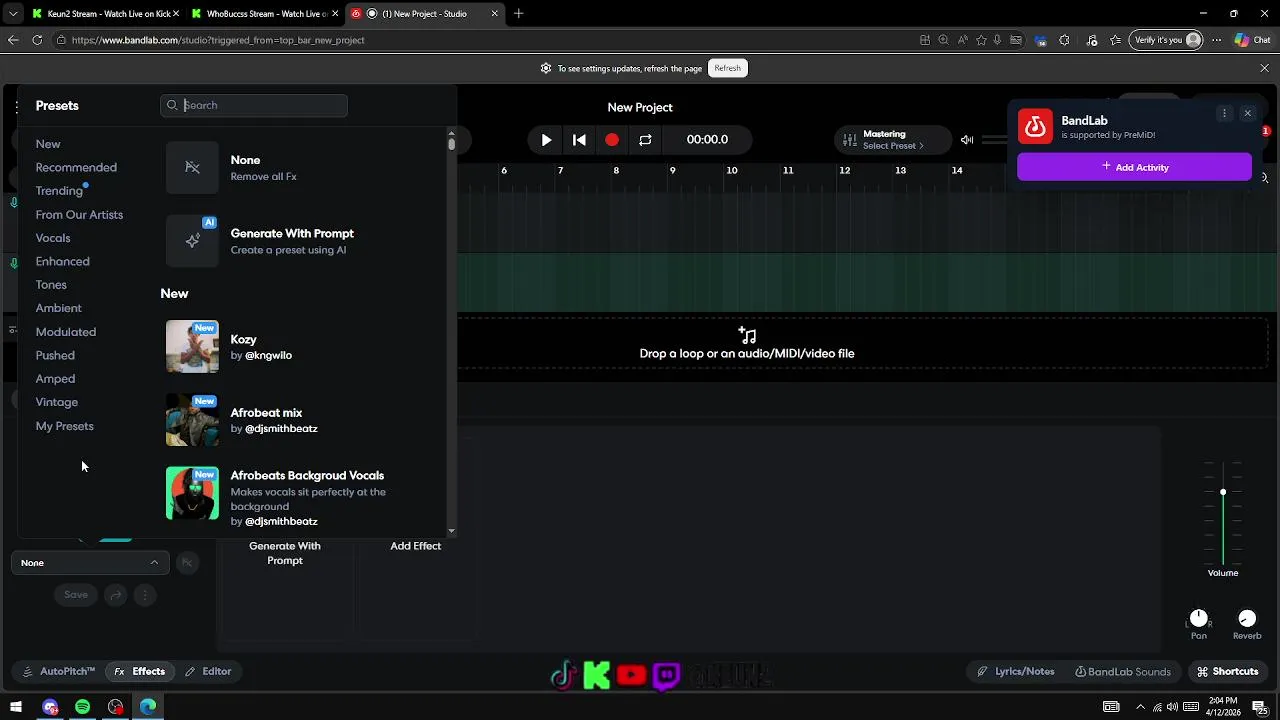The height and width of the screenshot is (720, 1280).
Task: Open preset more options three-dot icon
Action: tap(145, 595)
